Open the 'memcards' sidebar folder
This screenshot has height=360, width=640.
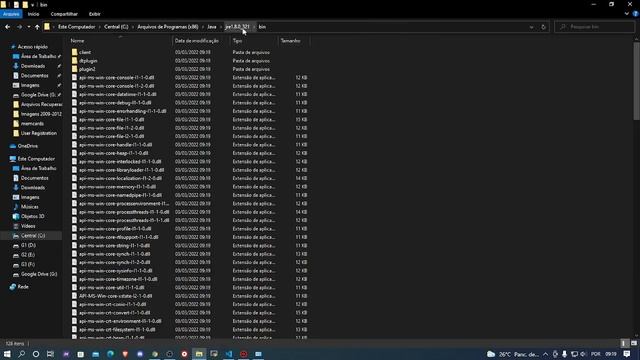tap(32, 124)
